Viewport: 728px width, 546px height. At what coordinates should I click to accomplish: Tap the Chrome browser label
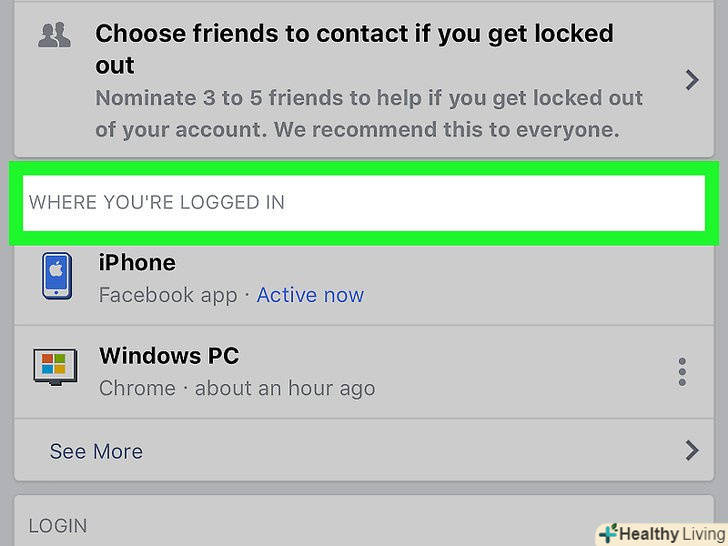point(135,388)
